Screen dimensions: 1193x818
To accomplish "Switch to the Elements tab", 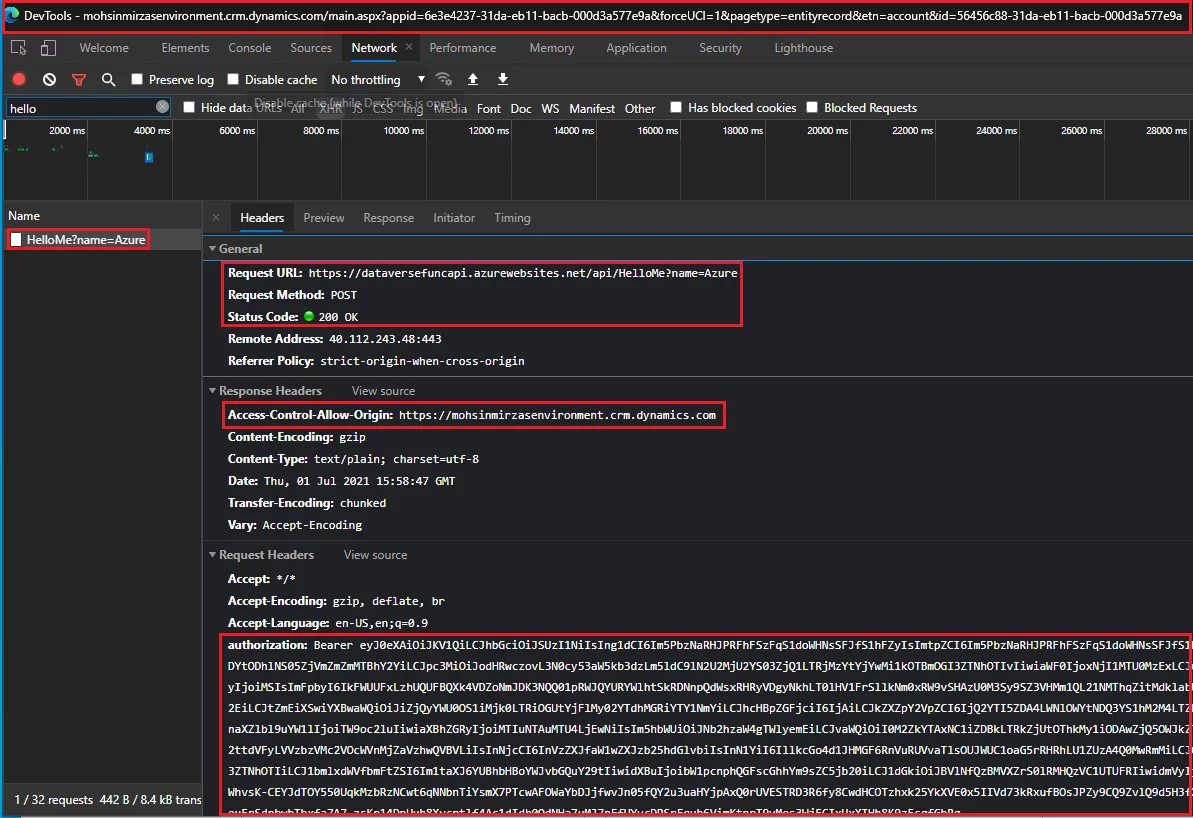I will [x=185, y=47].
